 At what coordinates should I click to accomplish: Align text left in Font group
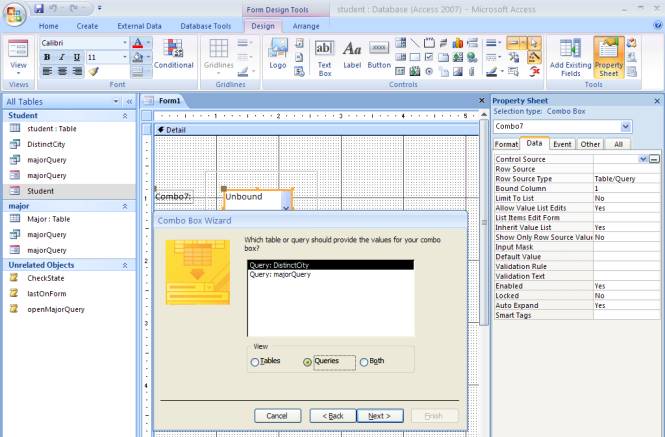[47, 71]
